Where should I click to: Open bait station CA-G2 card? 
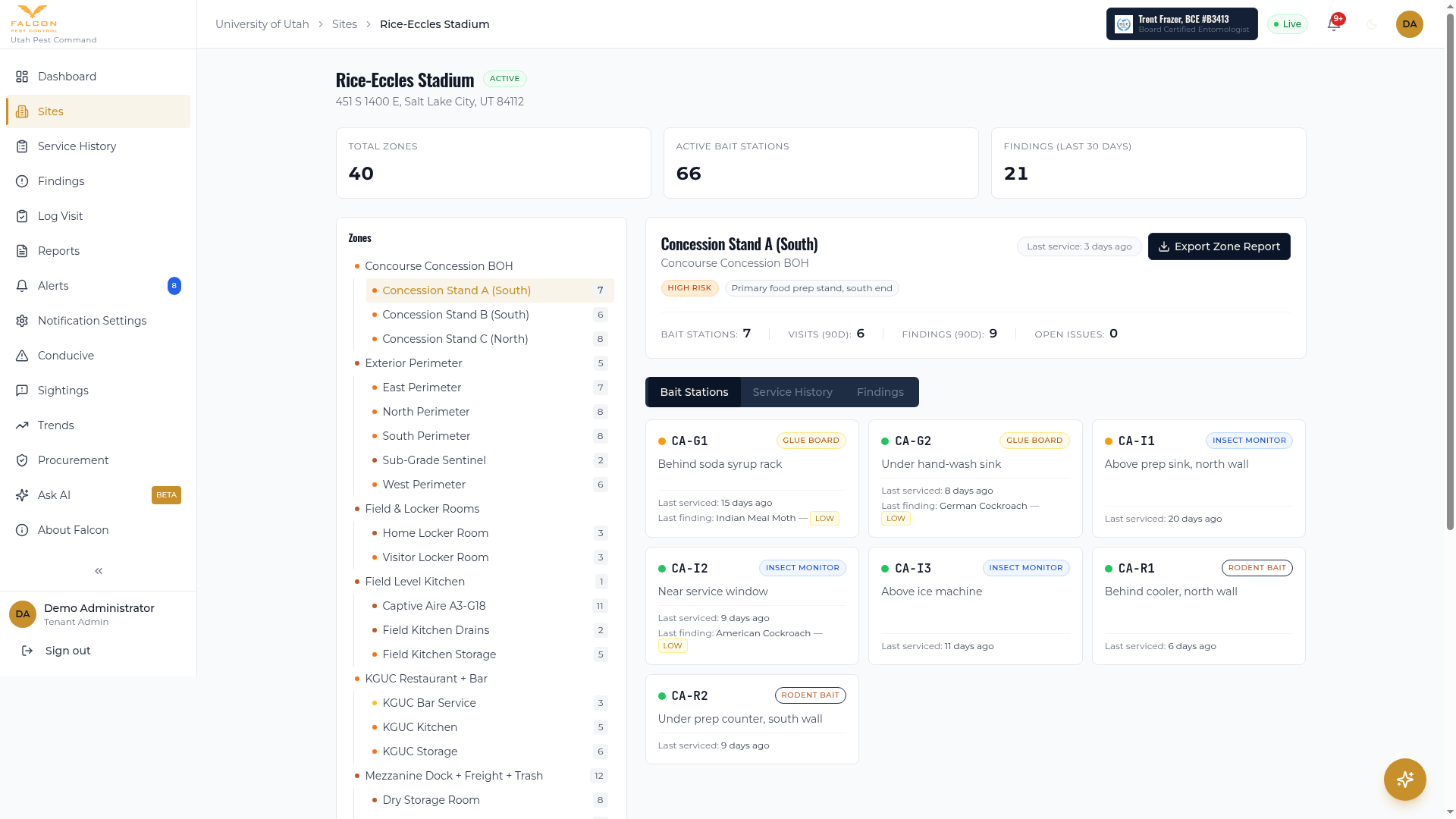coord(975,479)
